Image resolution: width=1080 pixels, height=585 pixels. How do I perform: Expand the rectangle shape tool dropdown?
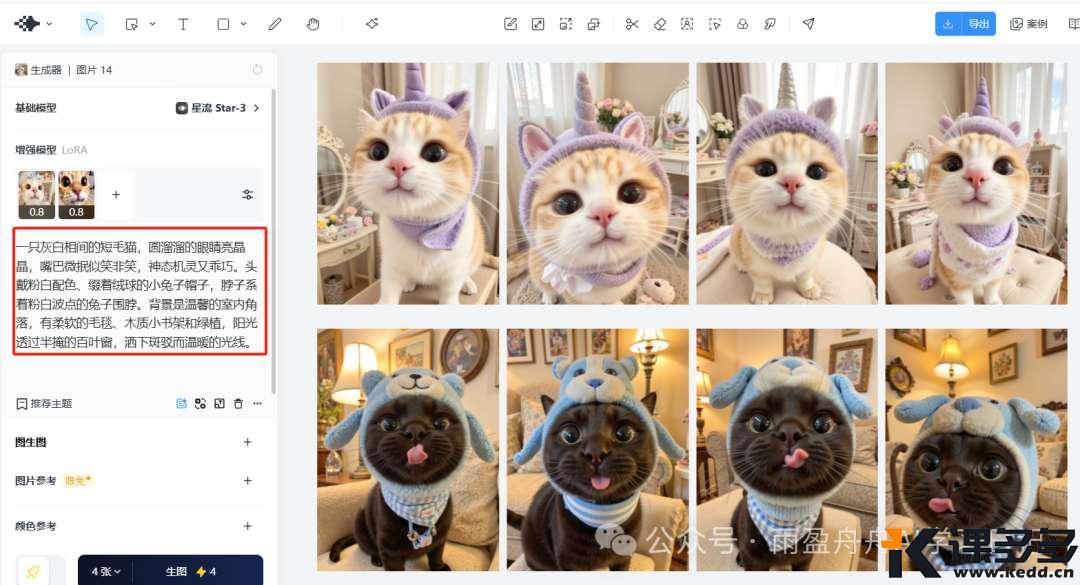[243, 24]
